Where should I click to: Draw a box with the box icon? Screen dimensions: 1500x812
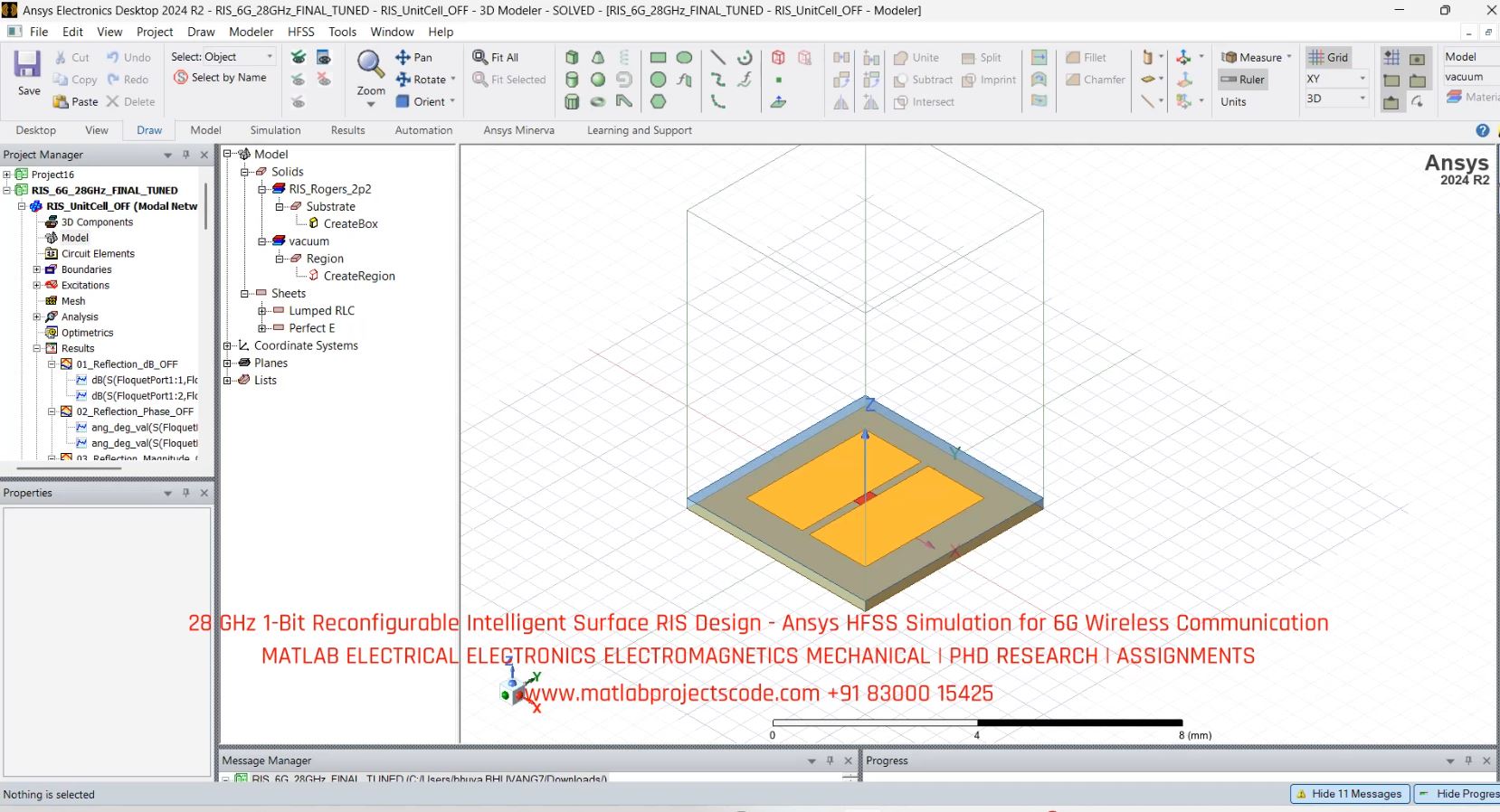coord(572,57)
